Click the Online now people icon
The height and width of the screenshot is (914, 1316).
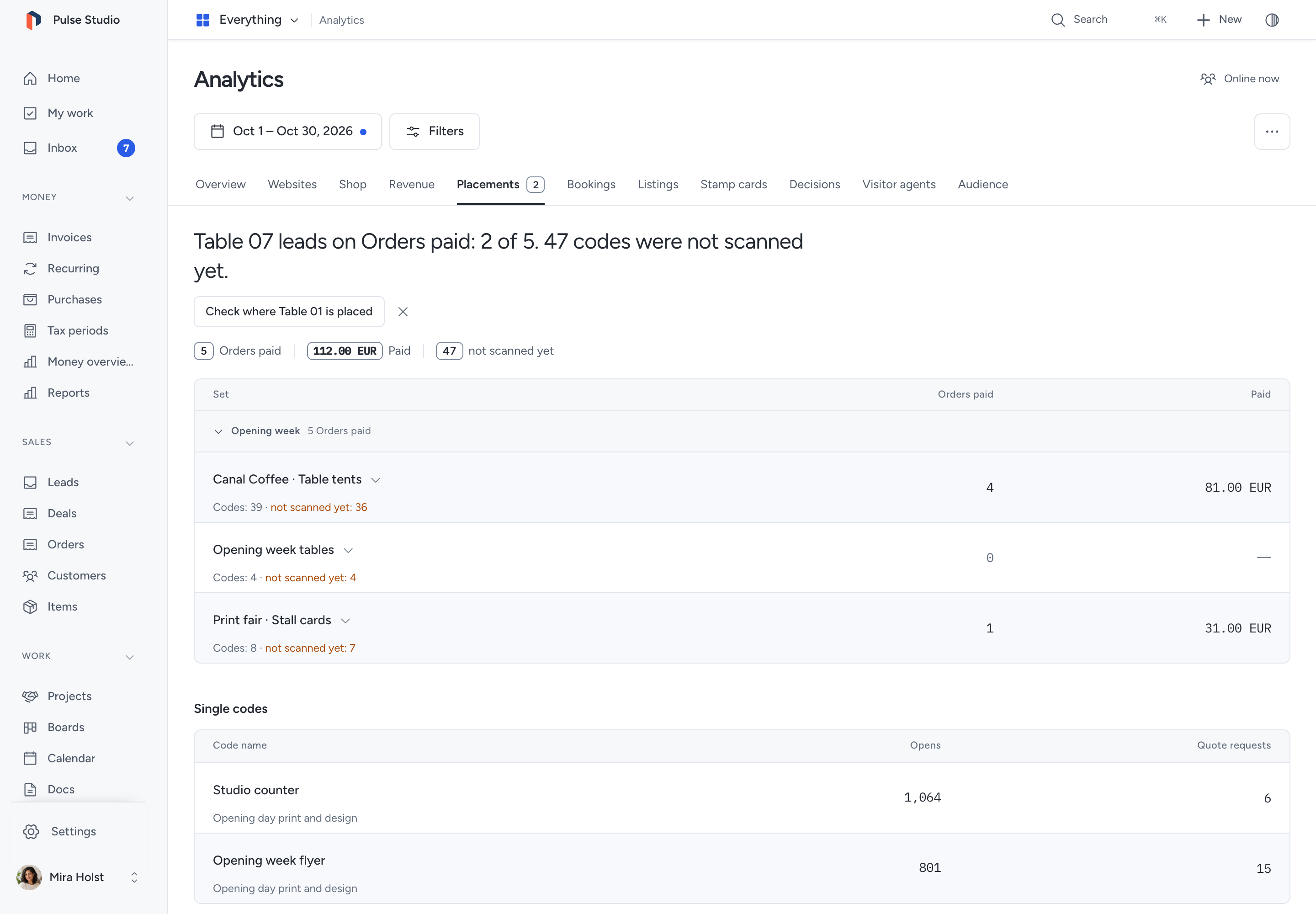pyautogui.click(x=1208, y=79)
